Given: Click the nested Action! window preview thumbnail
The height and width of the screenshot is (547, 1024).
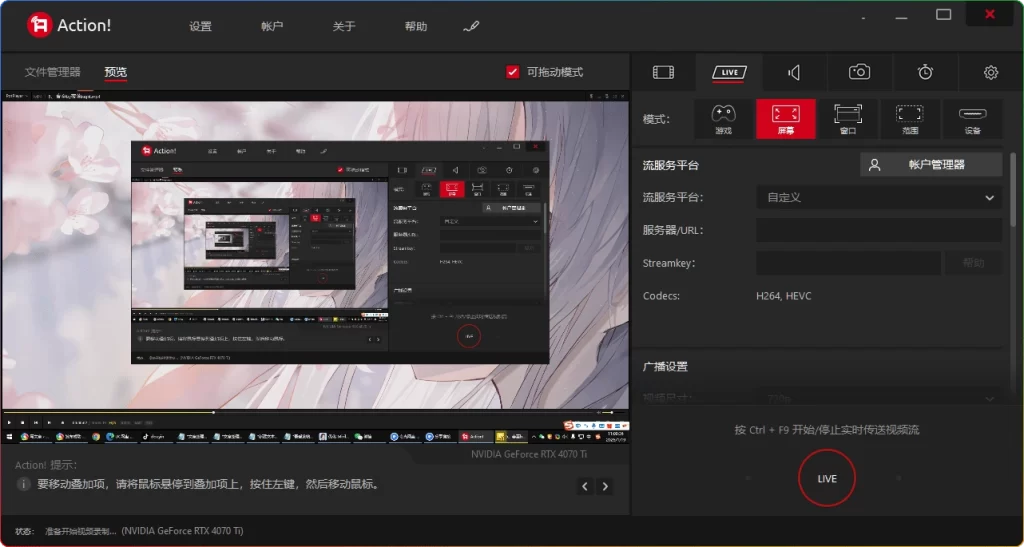Looking at the screenshot, I should coord(340,252).
